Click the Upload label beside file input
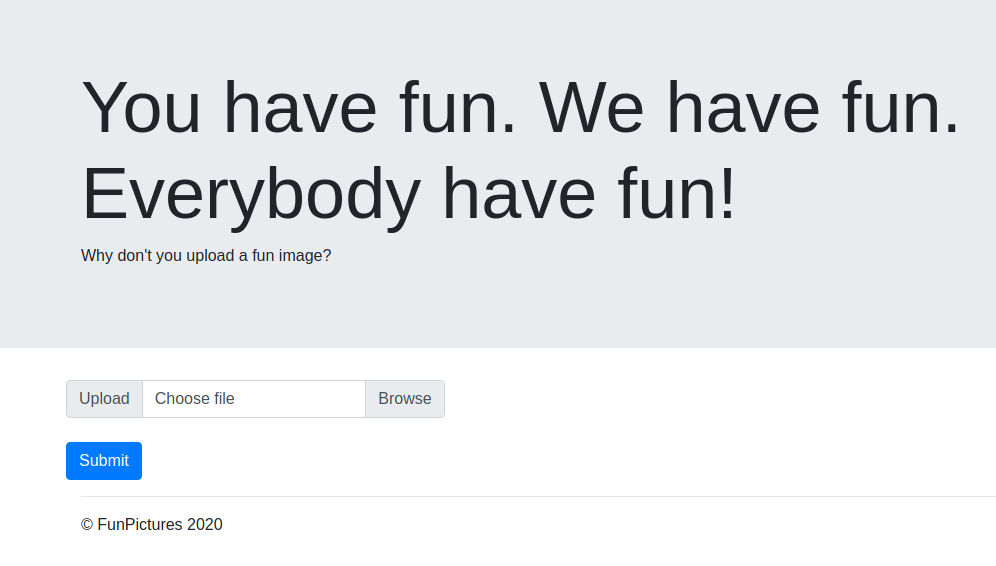This screenshot has height=566, width=996. click(x=104, y=399)
